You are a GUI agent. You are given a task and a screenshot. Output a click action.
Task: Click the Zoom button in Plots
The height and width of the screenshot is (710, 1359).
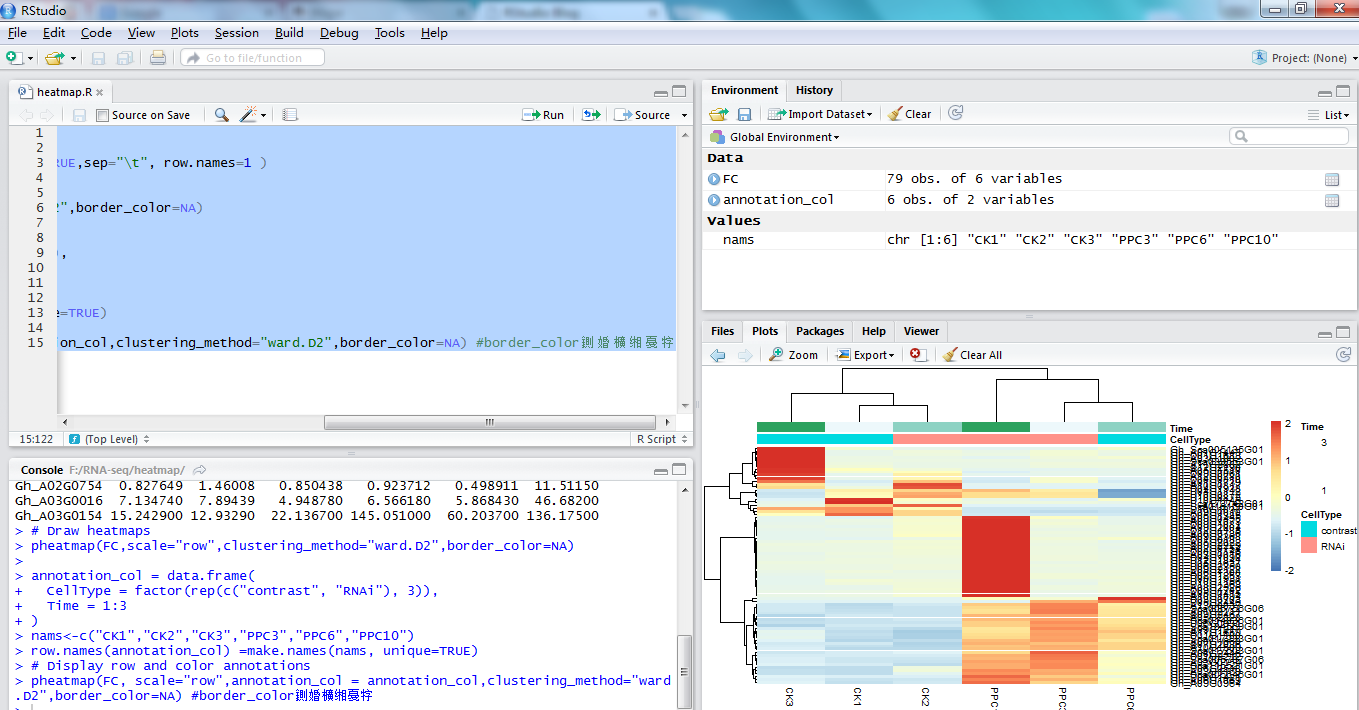793,355
